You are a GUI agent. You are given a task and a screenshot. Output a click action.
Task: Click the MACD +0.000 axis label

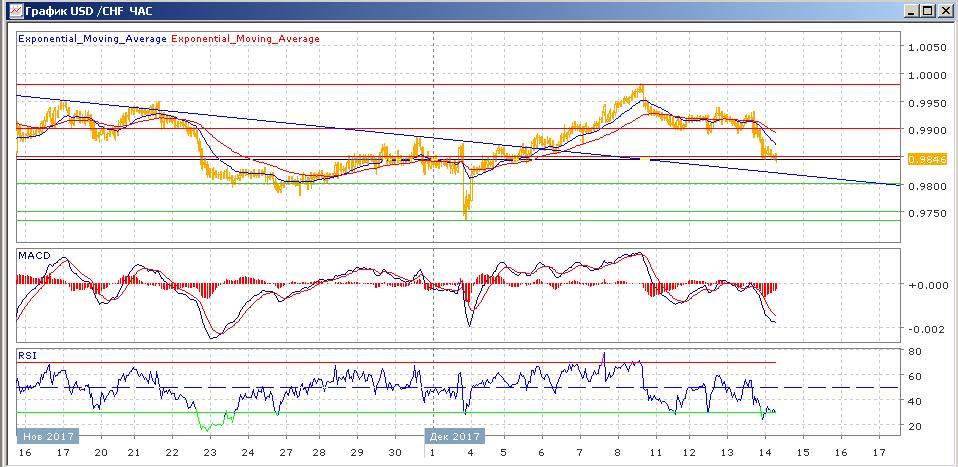tap(927, 284)
